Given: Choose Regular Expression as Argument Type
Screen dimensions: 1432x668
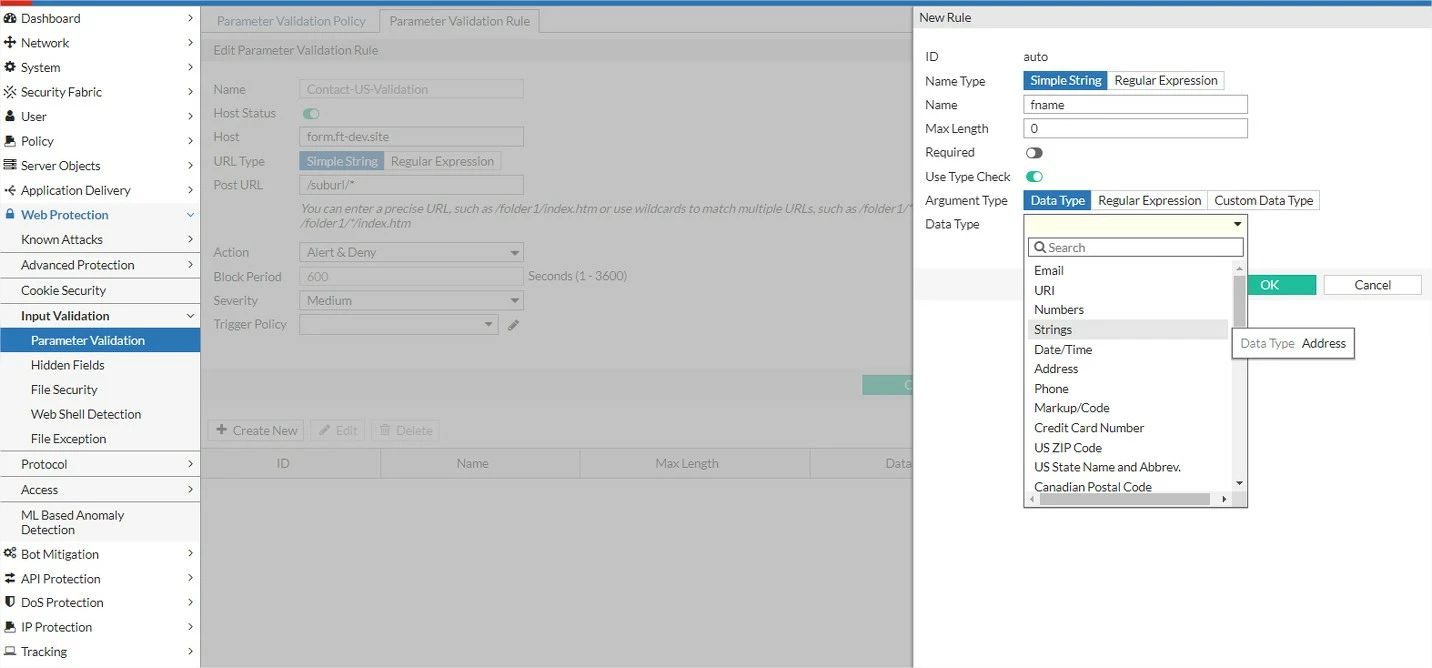Looking at the screenshot, I should [1149, 200].
